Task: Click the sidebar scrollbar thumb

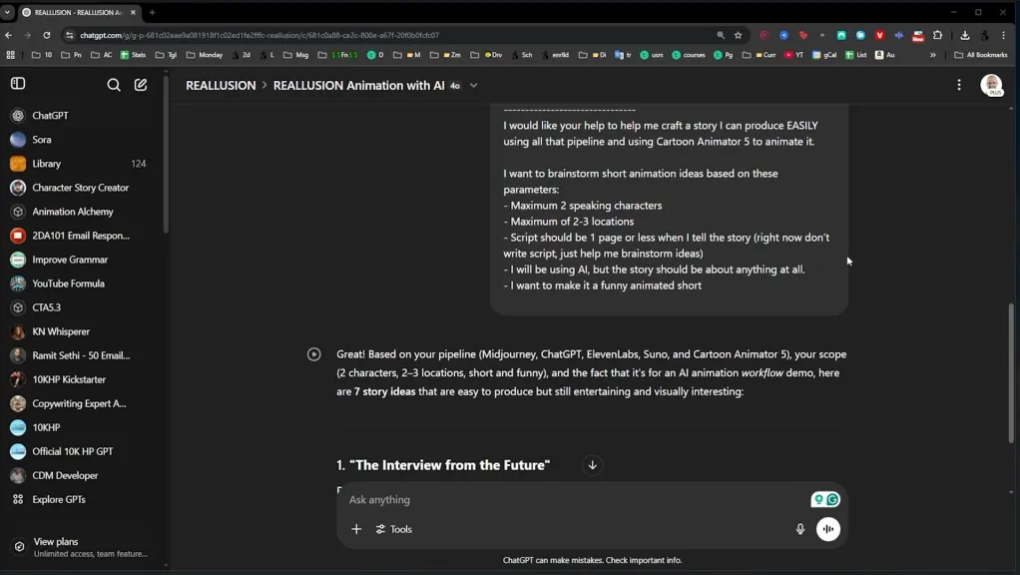Action: [166, 154]
